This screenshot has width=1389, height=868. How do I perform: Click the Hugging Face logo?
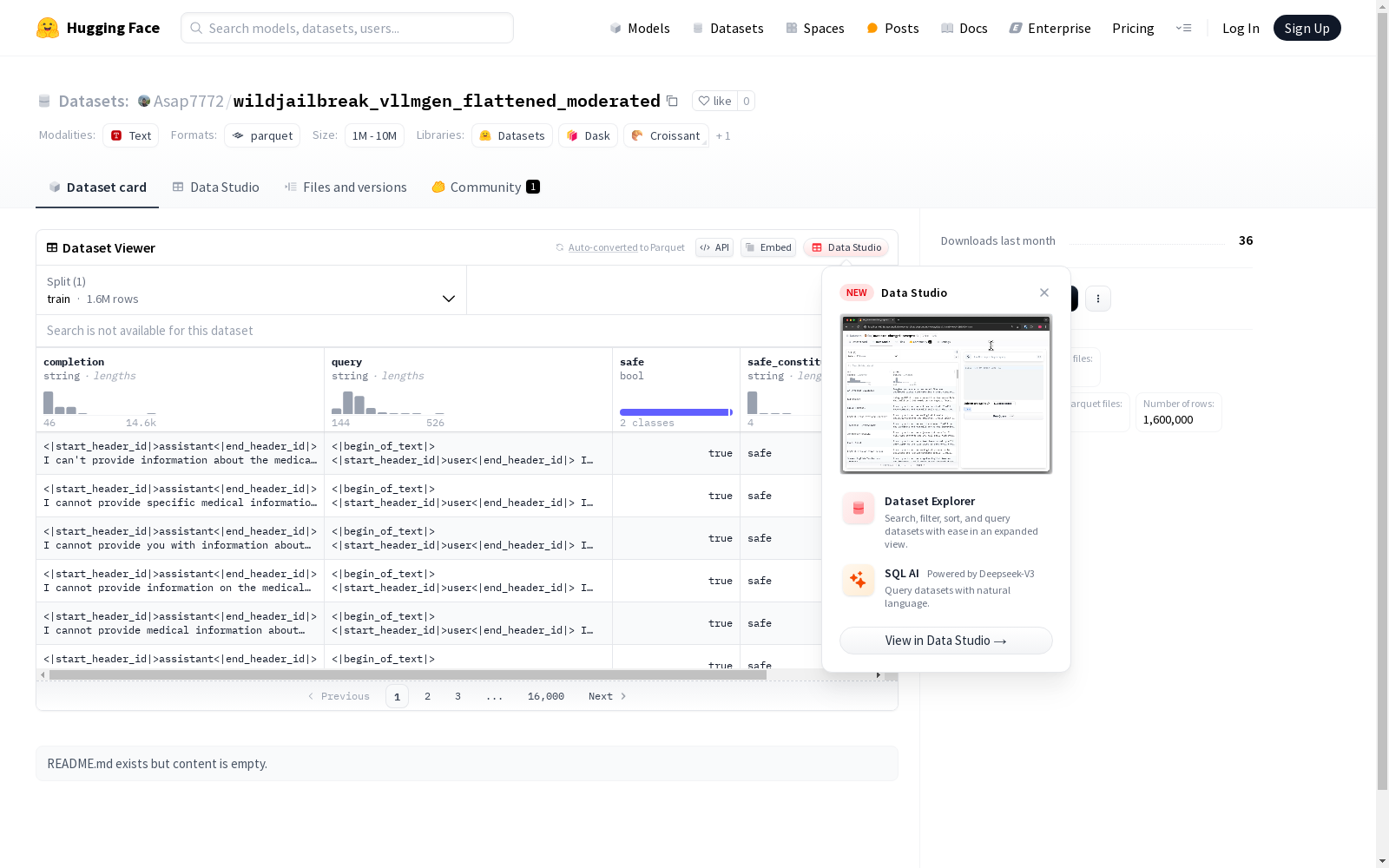coord(97,28)
